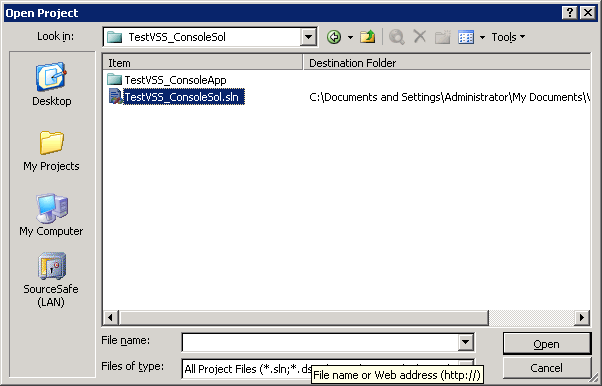Click Destination Folder column header

(447, 63)
